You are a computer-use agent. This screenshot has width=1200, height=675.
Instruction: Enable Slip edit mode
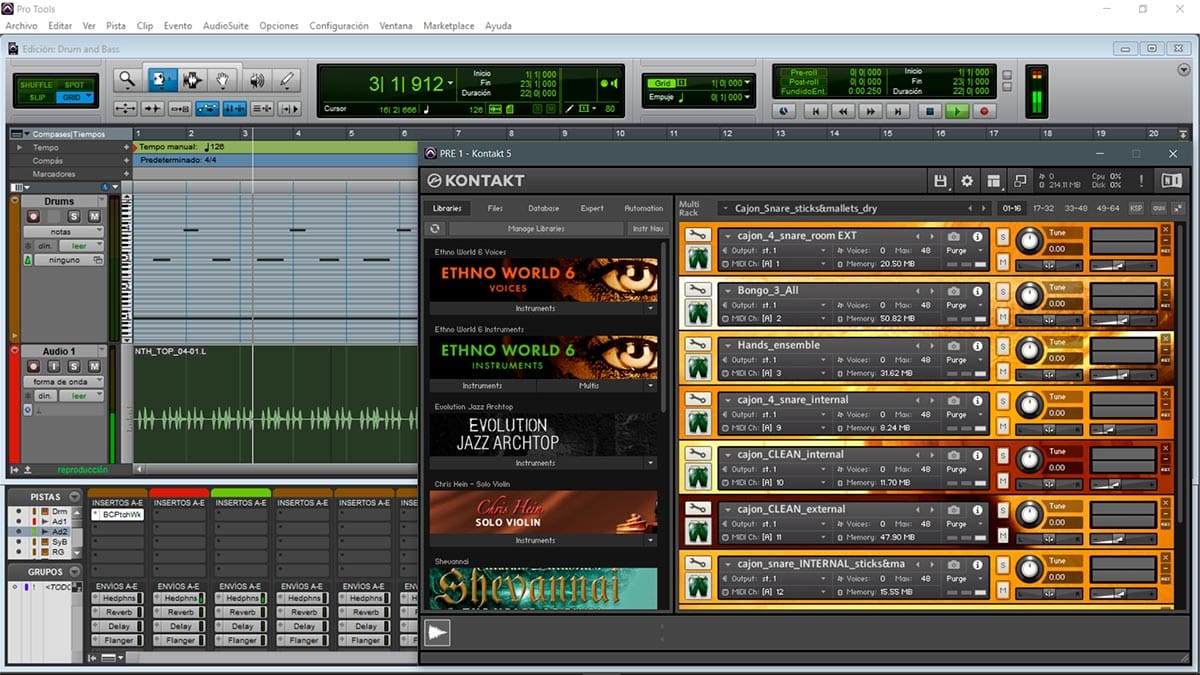37,97
